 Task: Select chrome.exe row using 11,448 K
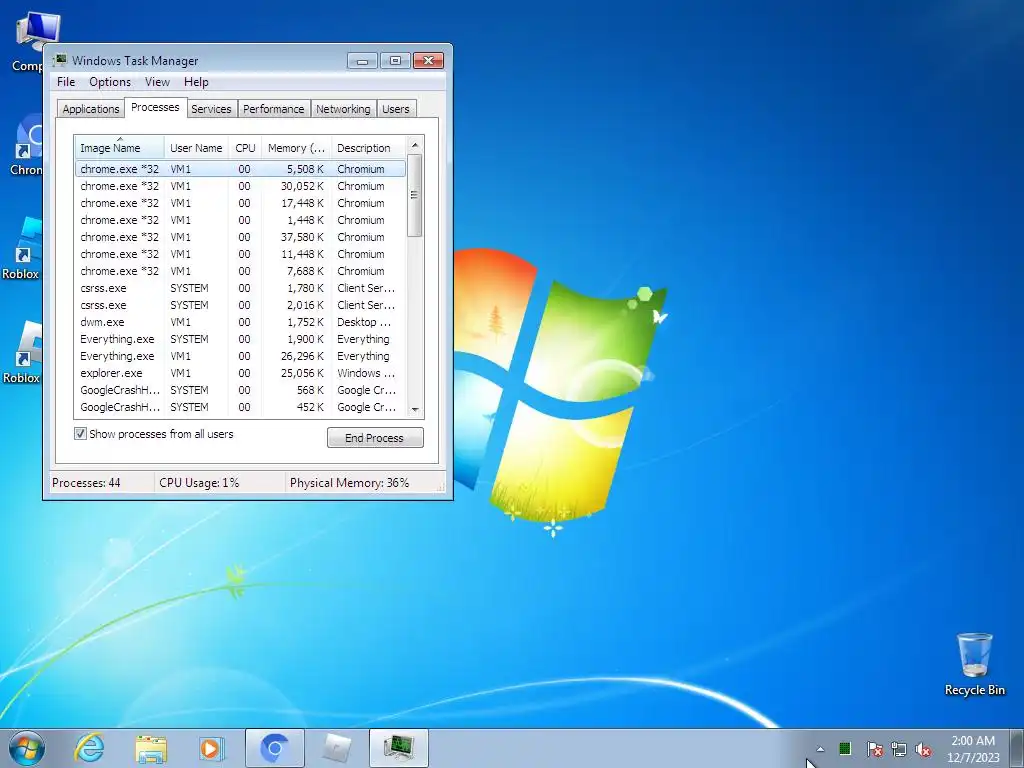(240, 254)
